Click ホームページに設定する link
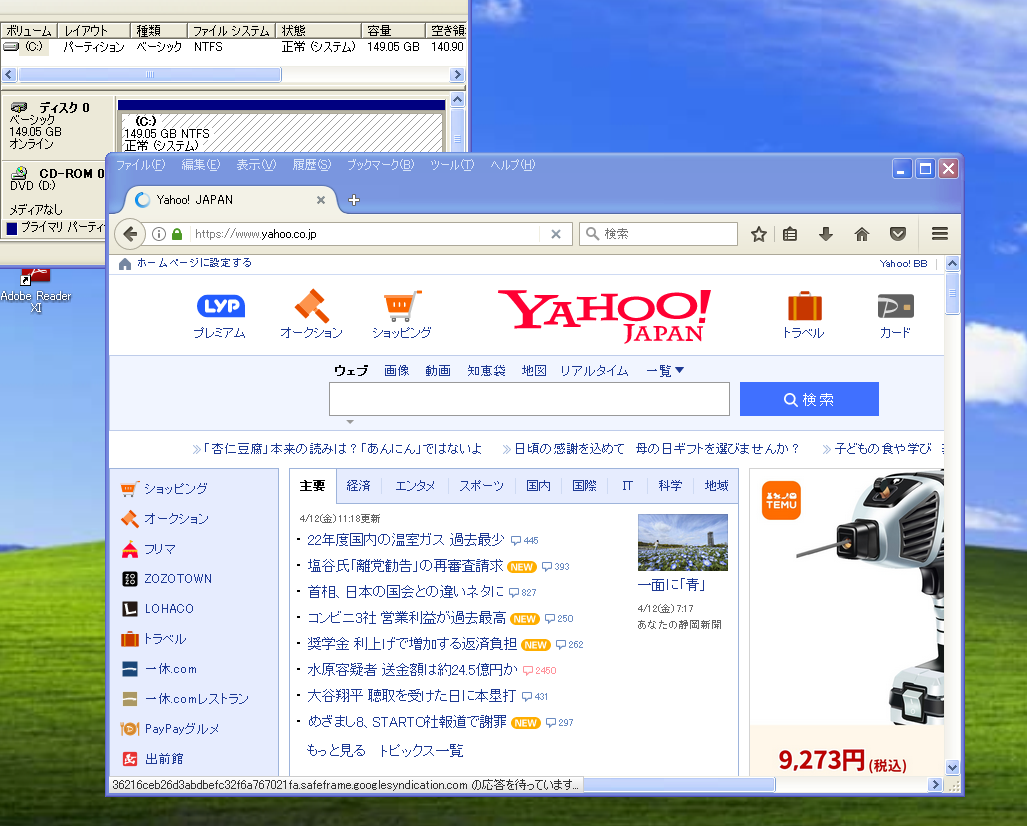The height and width of the screenshot is (826, 1027). tap(194, 263)
